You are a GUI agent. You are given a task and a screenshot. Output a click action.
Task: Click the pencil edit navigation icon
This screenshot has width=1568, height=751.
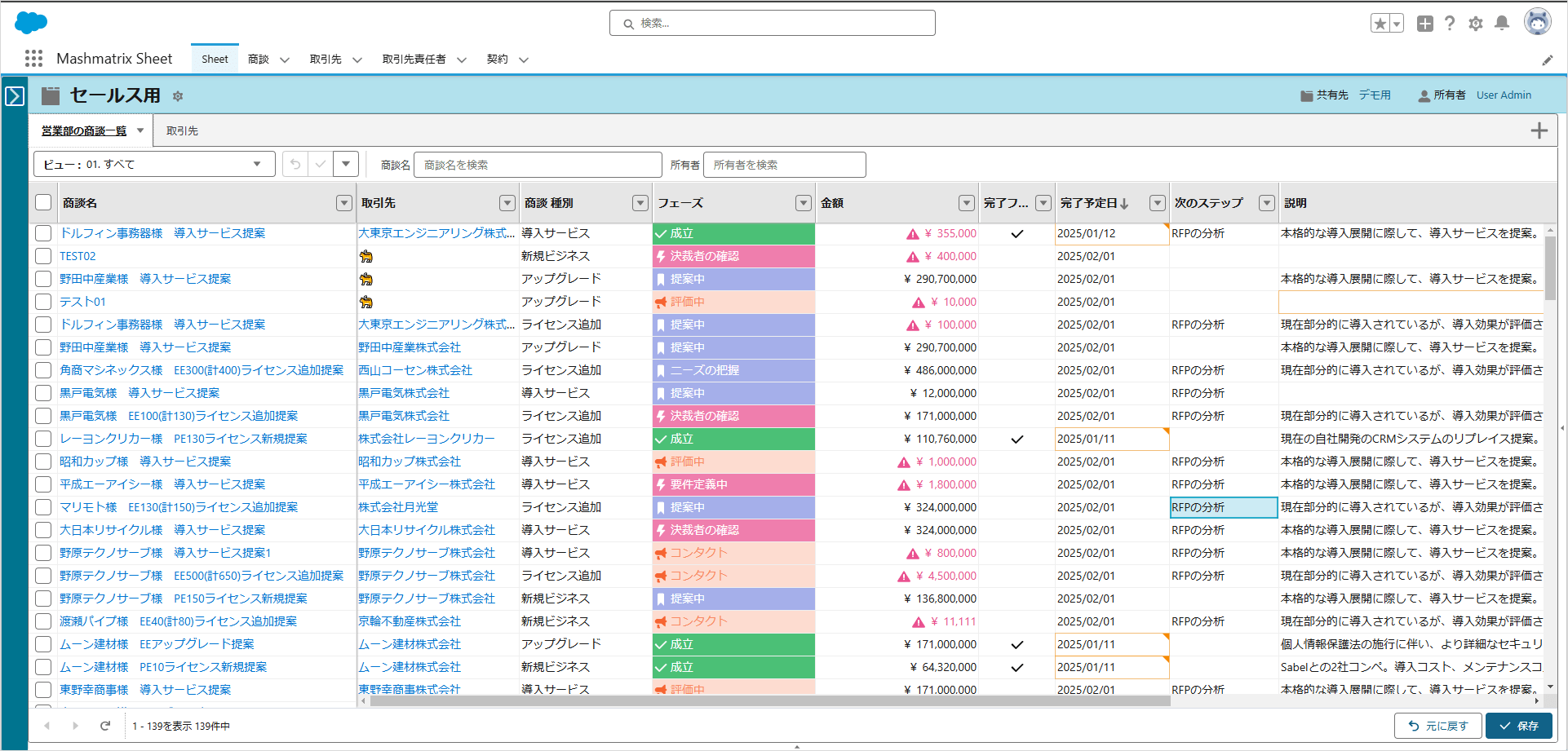[1548, 60]
